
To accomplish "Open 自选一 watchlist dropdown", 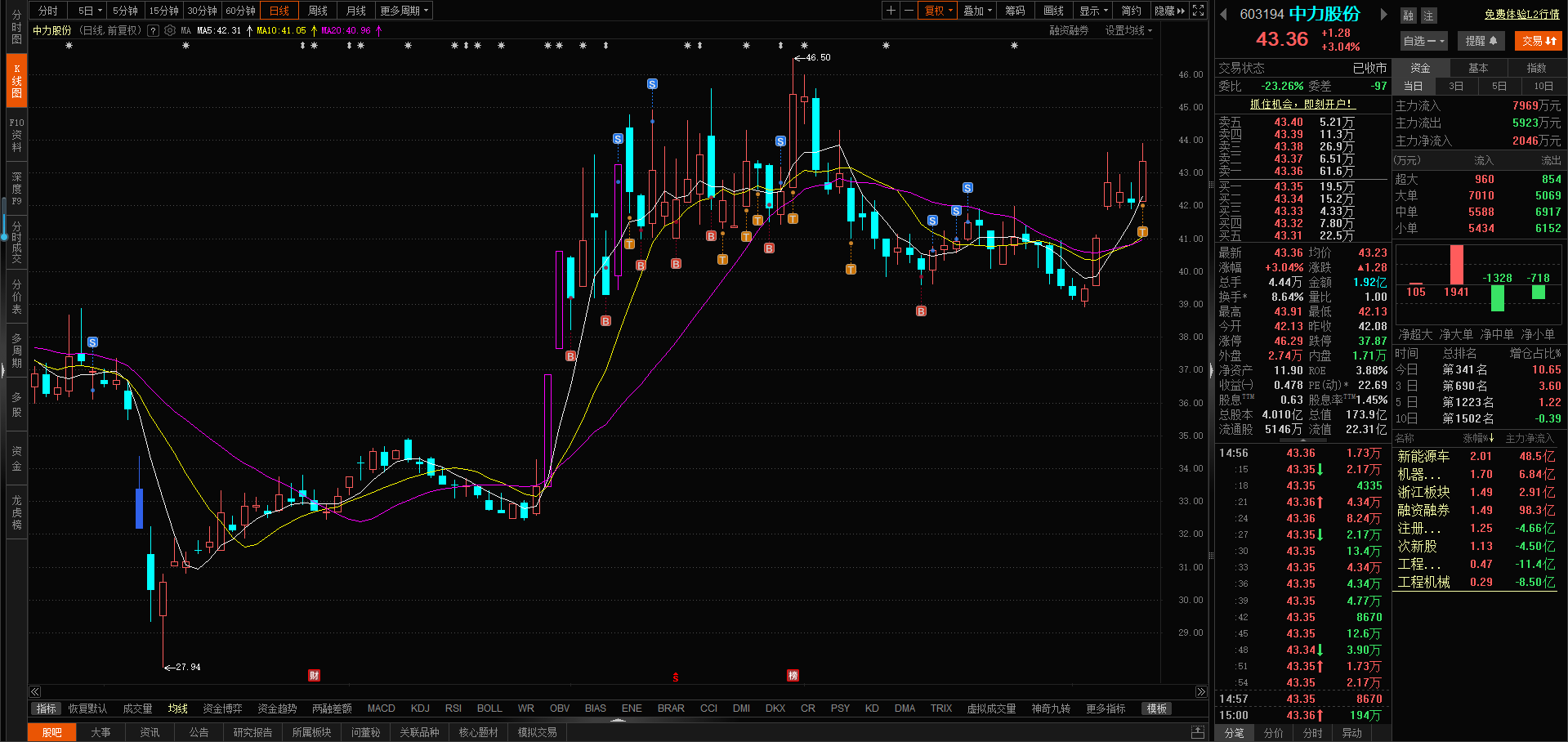I will coord(1424,41).
